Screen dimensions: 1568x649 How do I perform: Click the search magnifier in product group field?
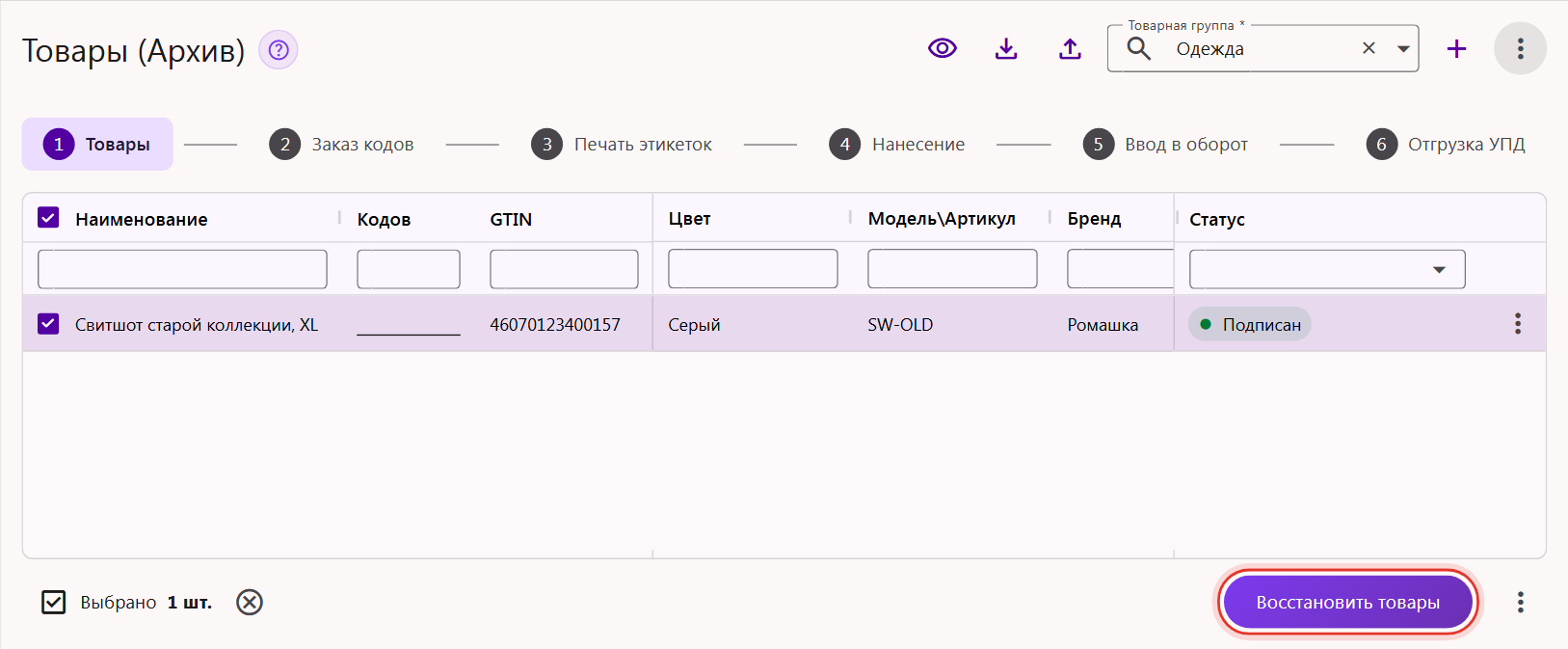pyautogui.click(x=1139, y=48)
